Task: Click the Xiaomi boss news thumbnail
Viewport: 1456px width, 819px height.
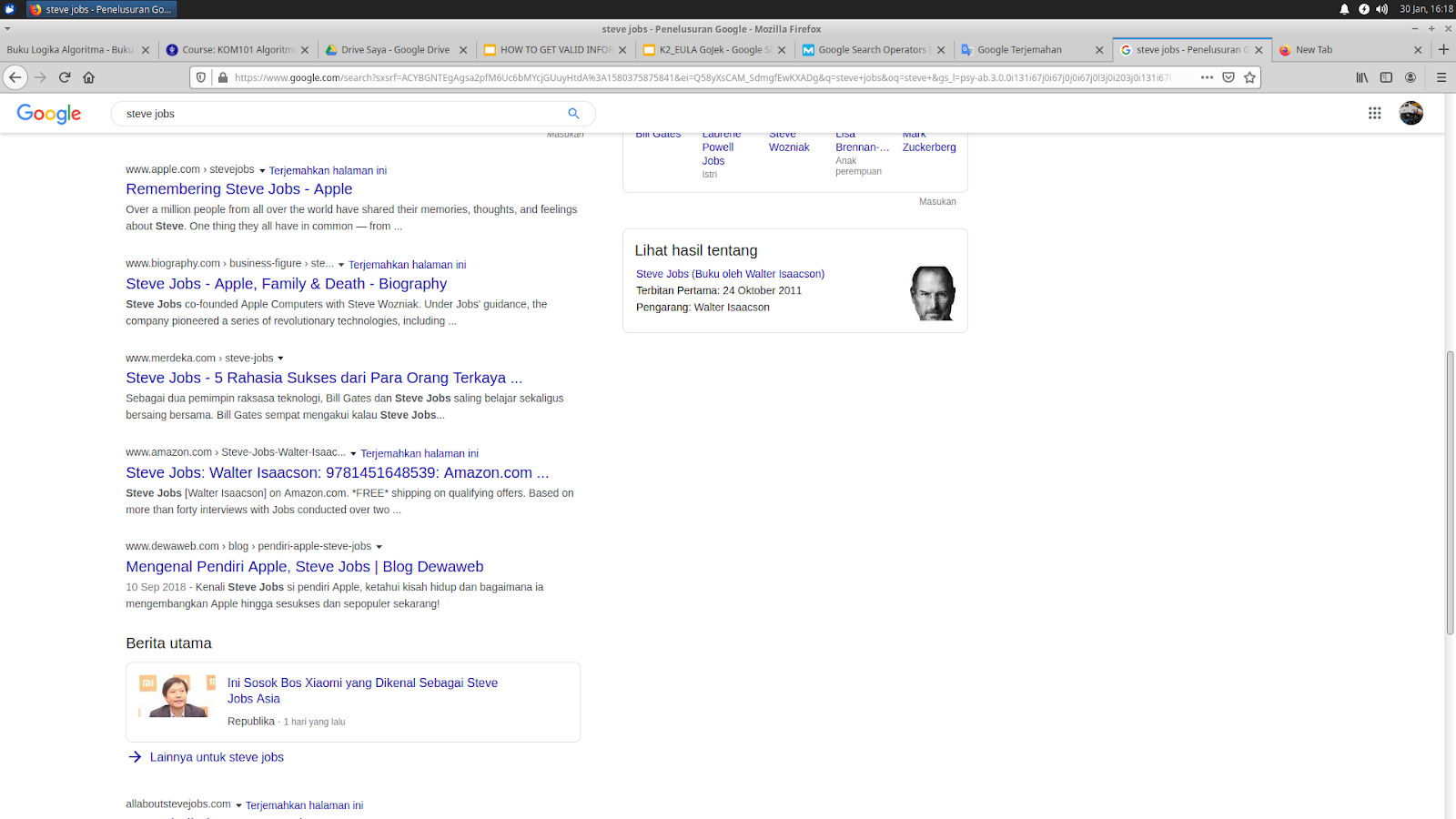Action: point(177,696)
